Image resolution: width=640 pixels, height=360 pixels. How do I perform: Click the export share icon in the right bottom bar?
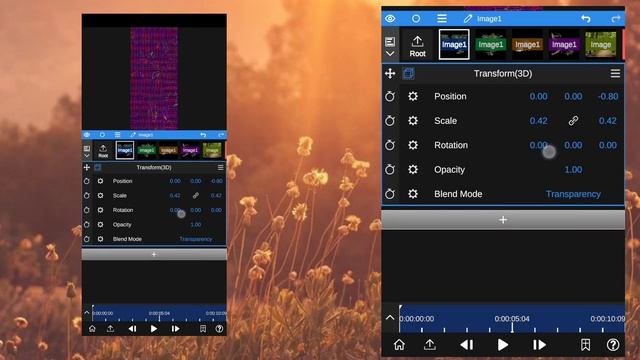[429, 345]
